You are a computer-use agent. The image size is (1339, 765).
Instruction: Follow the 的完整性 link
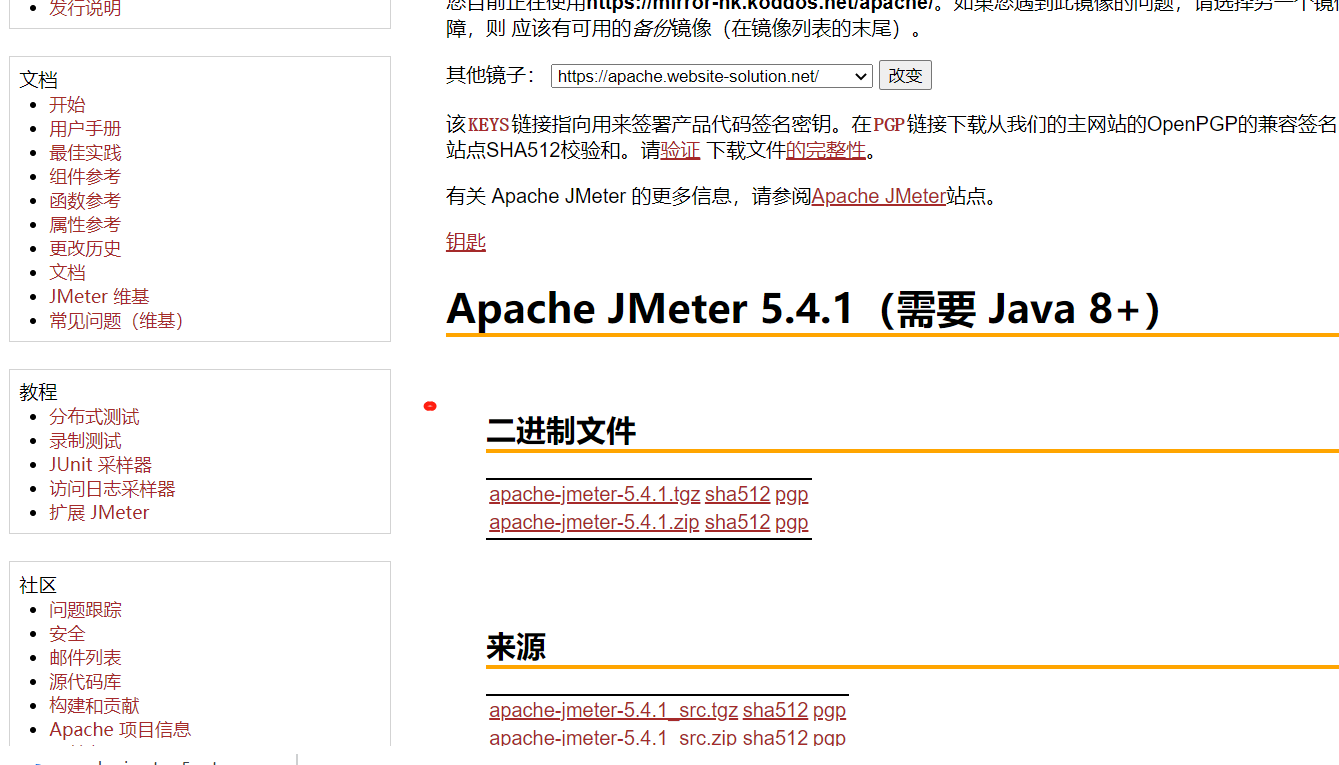click(x=825, y=150)
